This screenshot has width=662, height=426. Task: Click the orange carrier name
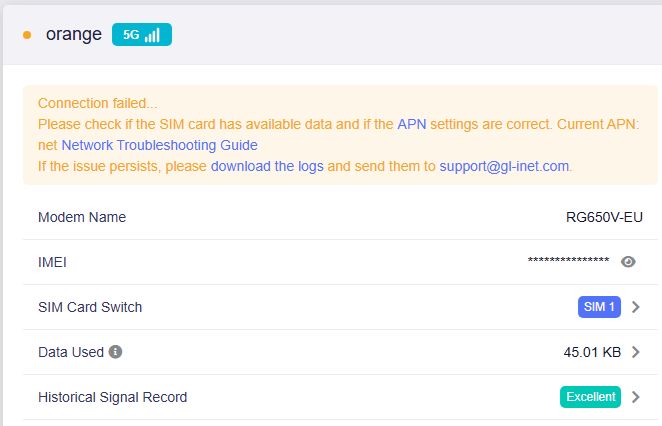coord(74,35)
